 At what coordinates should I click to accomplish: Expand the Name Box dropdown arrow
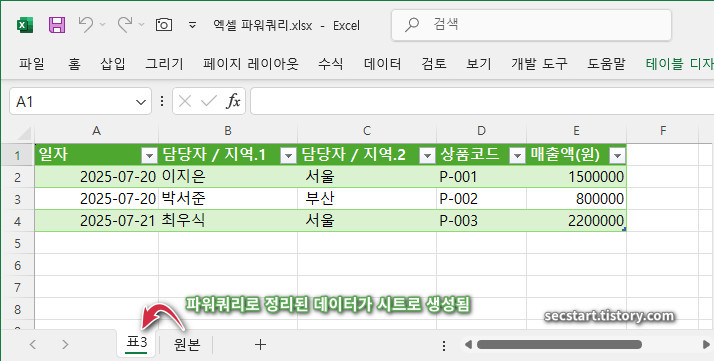point(141,102)
